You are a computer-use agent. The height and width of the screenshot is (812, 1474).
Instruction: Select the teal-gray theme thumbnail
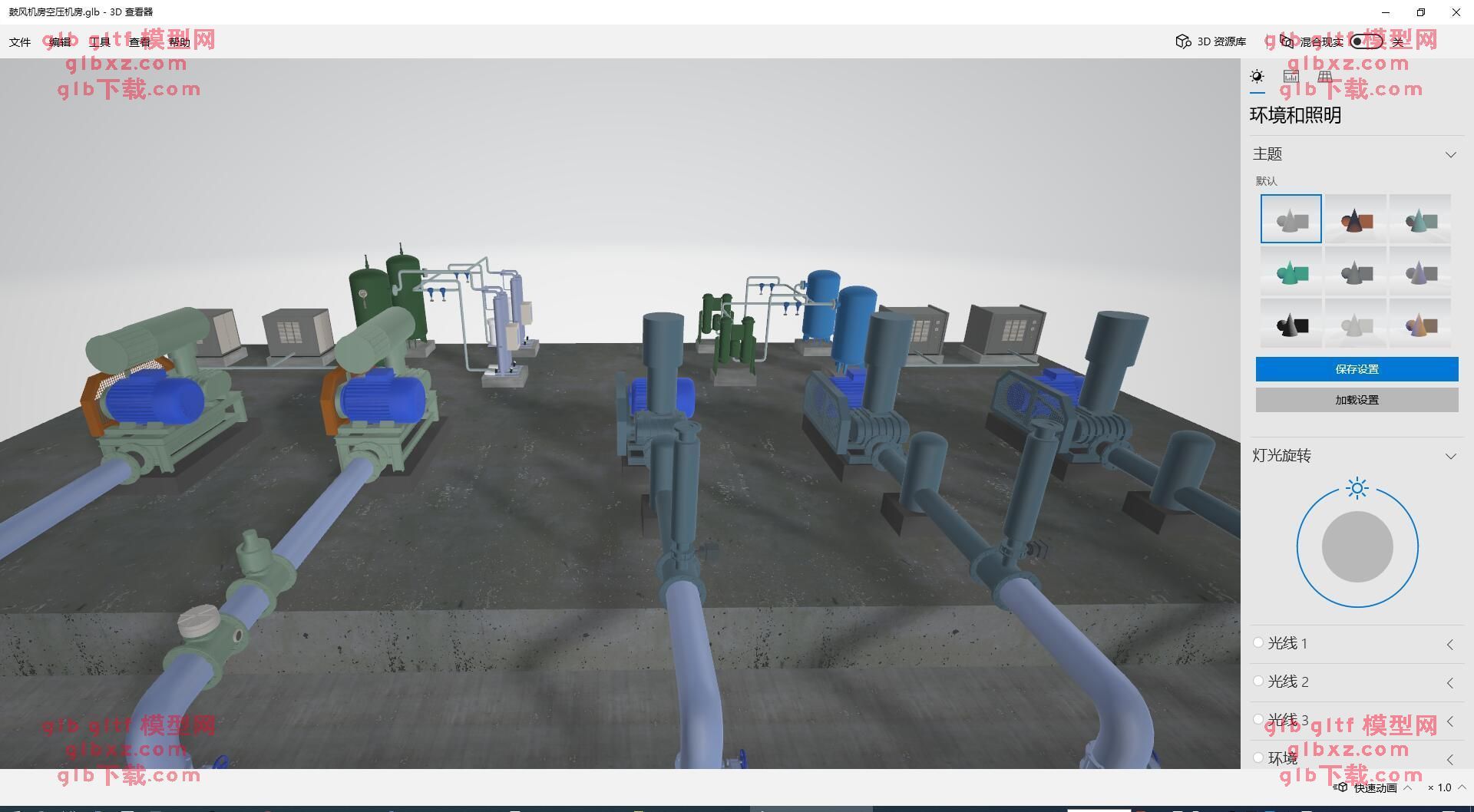(x=1420, y=219)
